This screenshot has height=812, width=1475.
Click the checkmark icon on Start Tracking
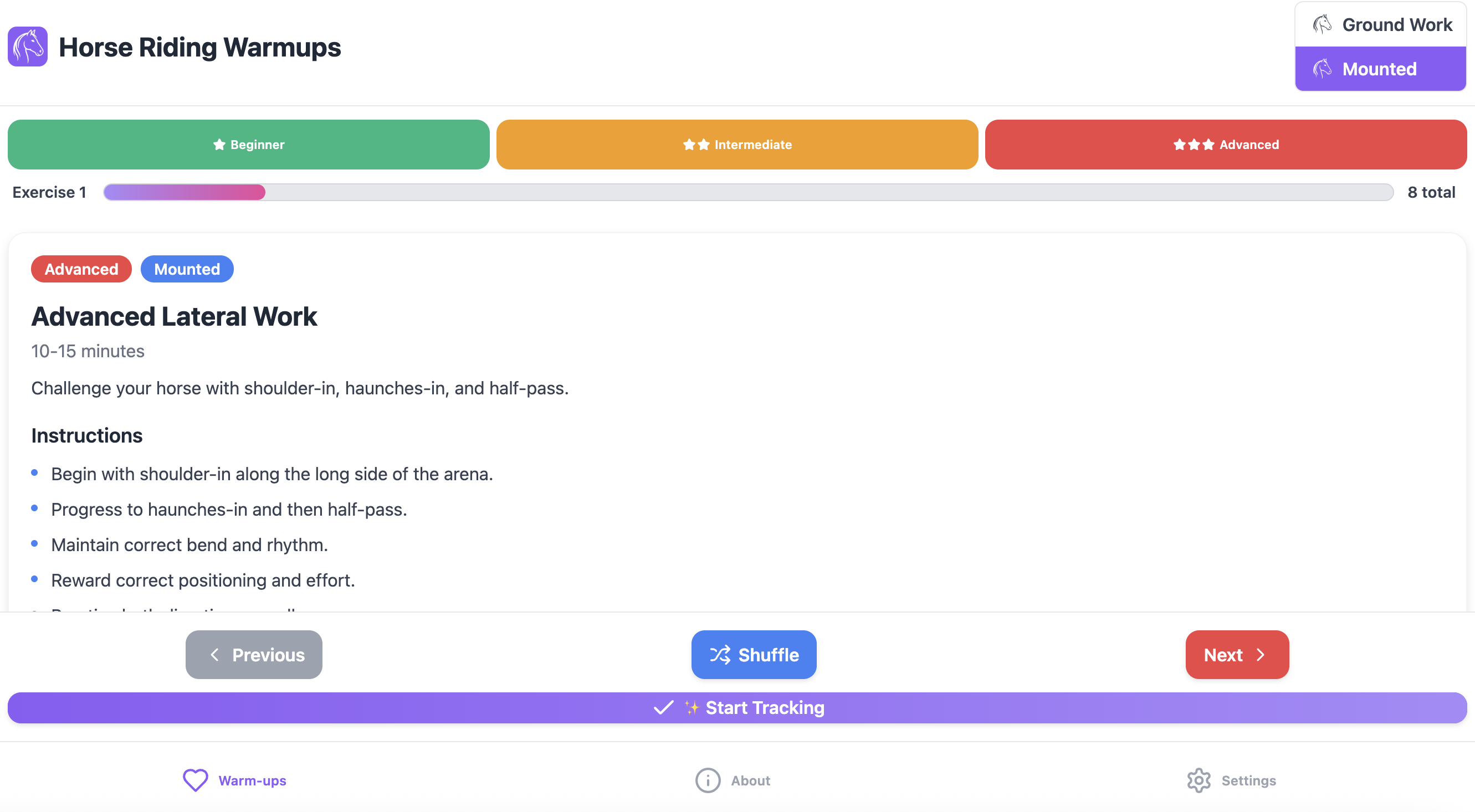(664, 708)
